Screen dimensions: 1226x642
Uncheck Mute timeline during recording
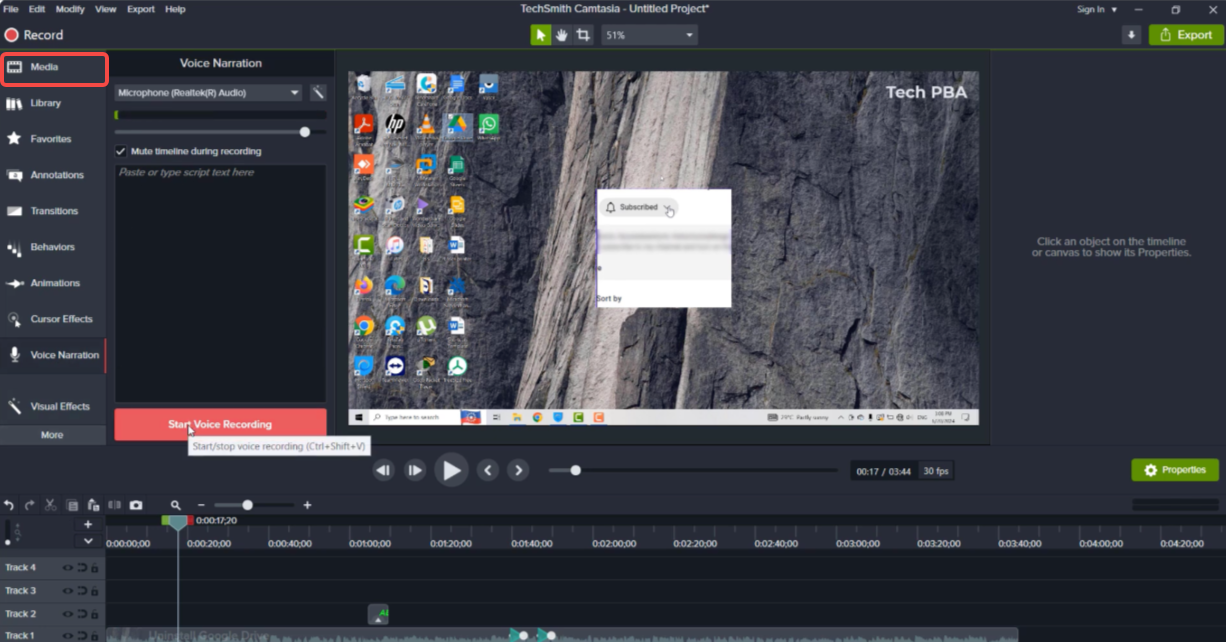point(121,151)
